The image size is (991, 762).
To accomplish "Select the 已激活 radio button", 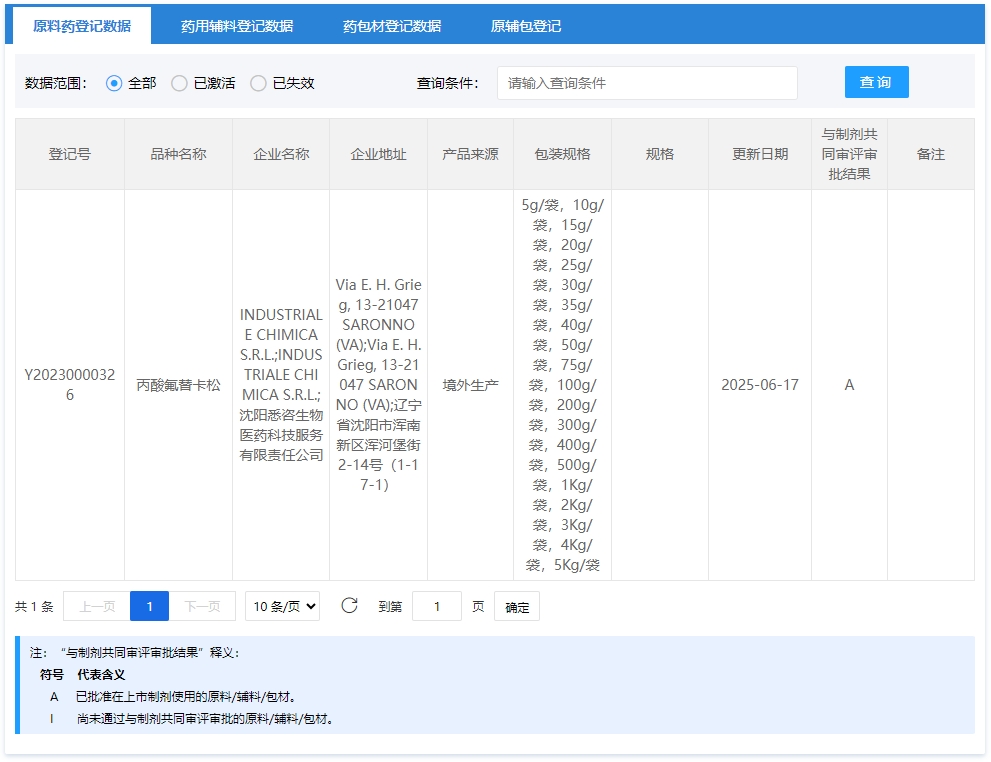I will (180, 83).
